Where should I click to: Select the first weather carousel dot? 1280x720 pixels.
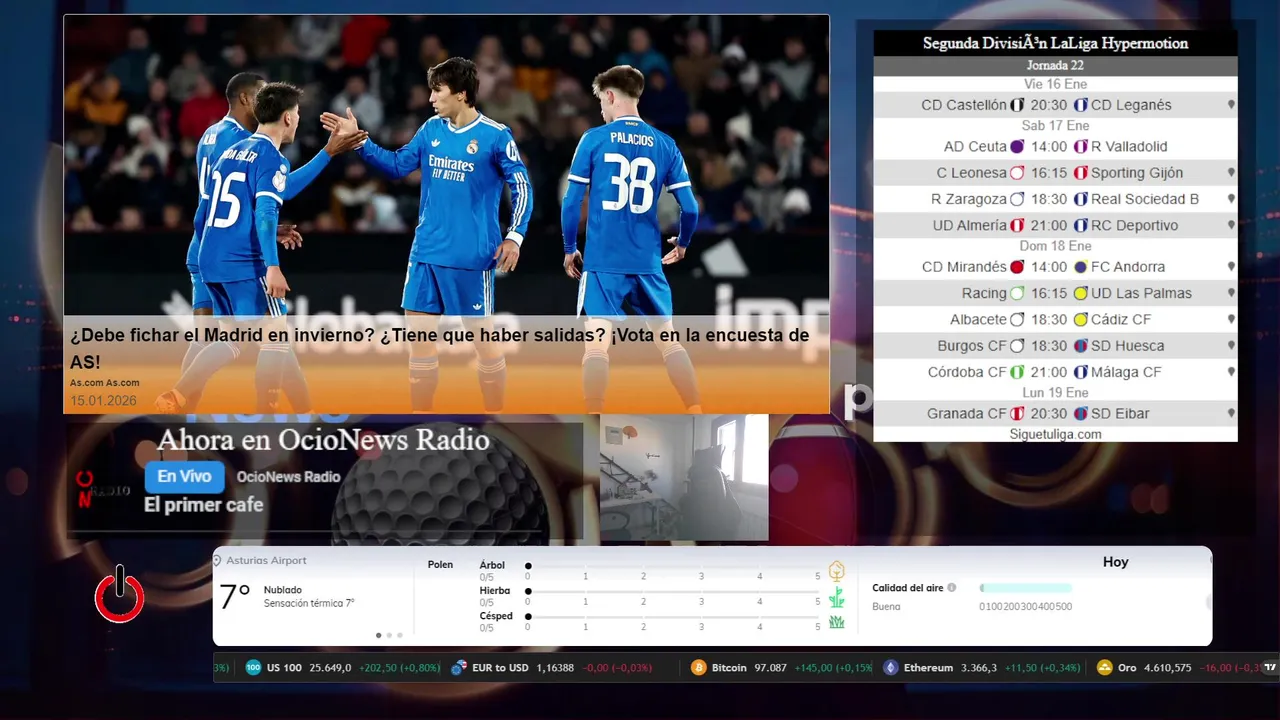(x=378, y=635)
